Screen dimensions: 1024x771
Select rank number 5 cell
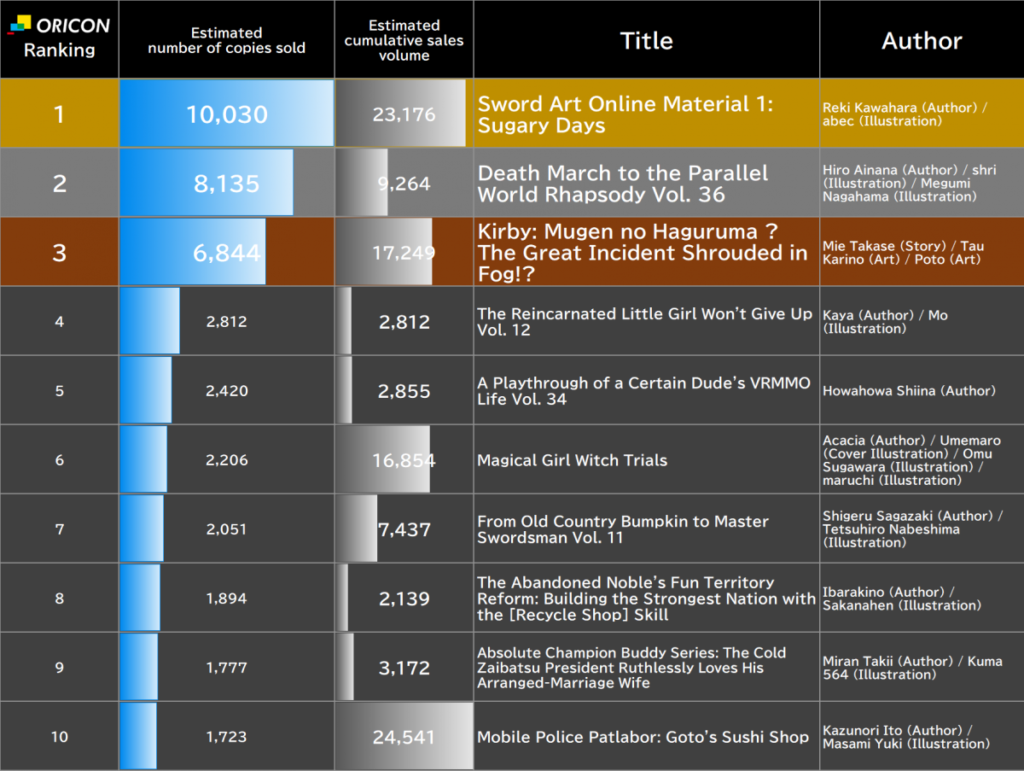click(x=59, y=390)
